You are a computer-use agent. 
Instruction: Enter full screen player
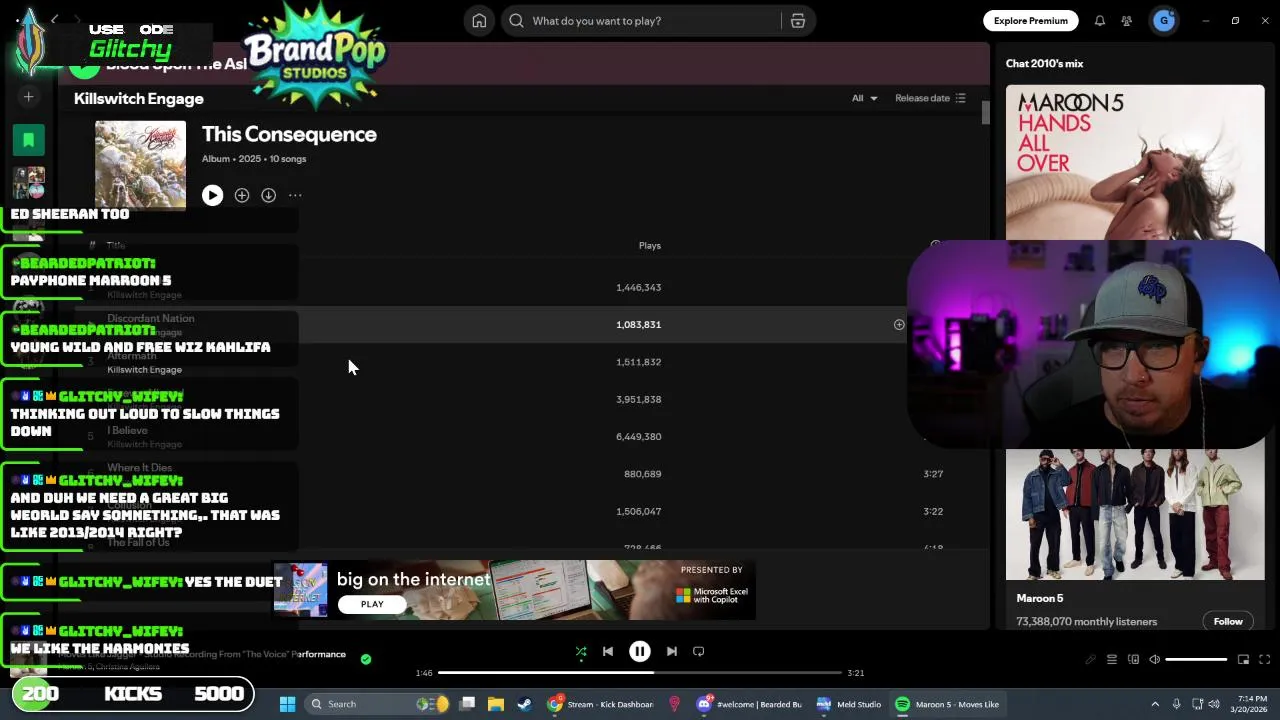coord(1265,660)
